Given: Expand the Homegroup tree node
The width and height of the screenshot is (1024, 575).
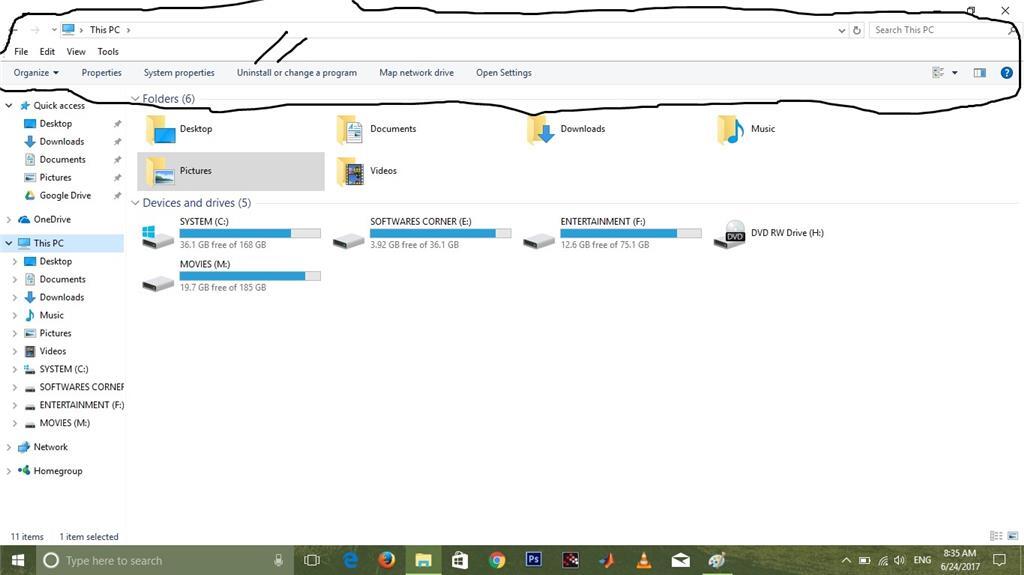Looking at the screenshot, I should coord(8,470).
